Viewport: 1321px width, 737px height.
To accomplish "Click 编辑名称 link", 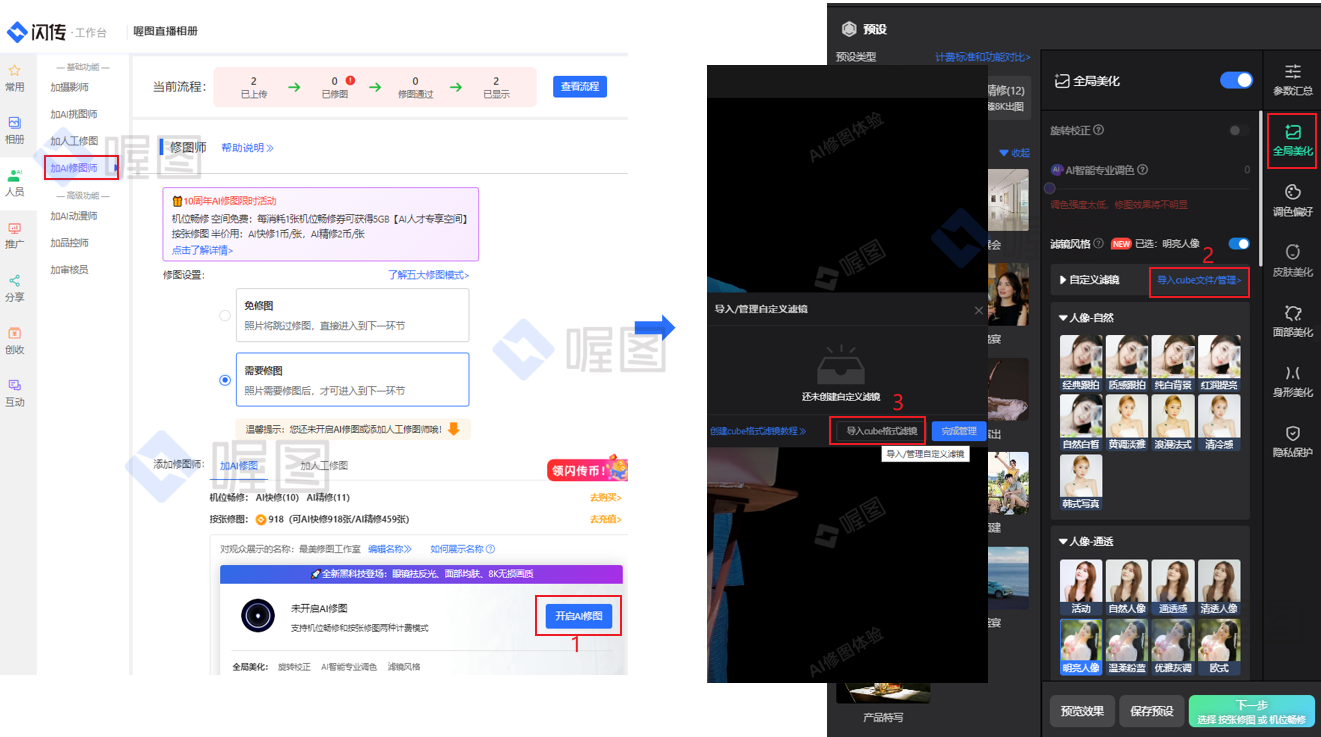I will [390, 549].
